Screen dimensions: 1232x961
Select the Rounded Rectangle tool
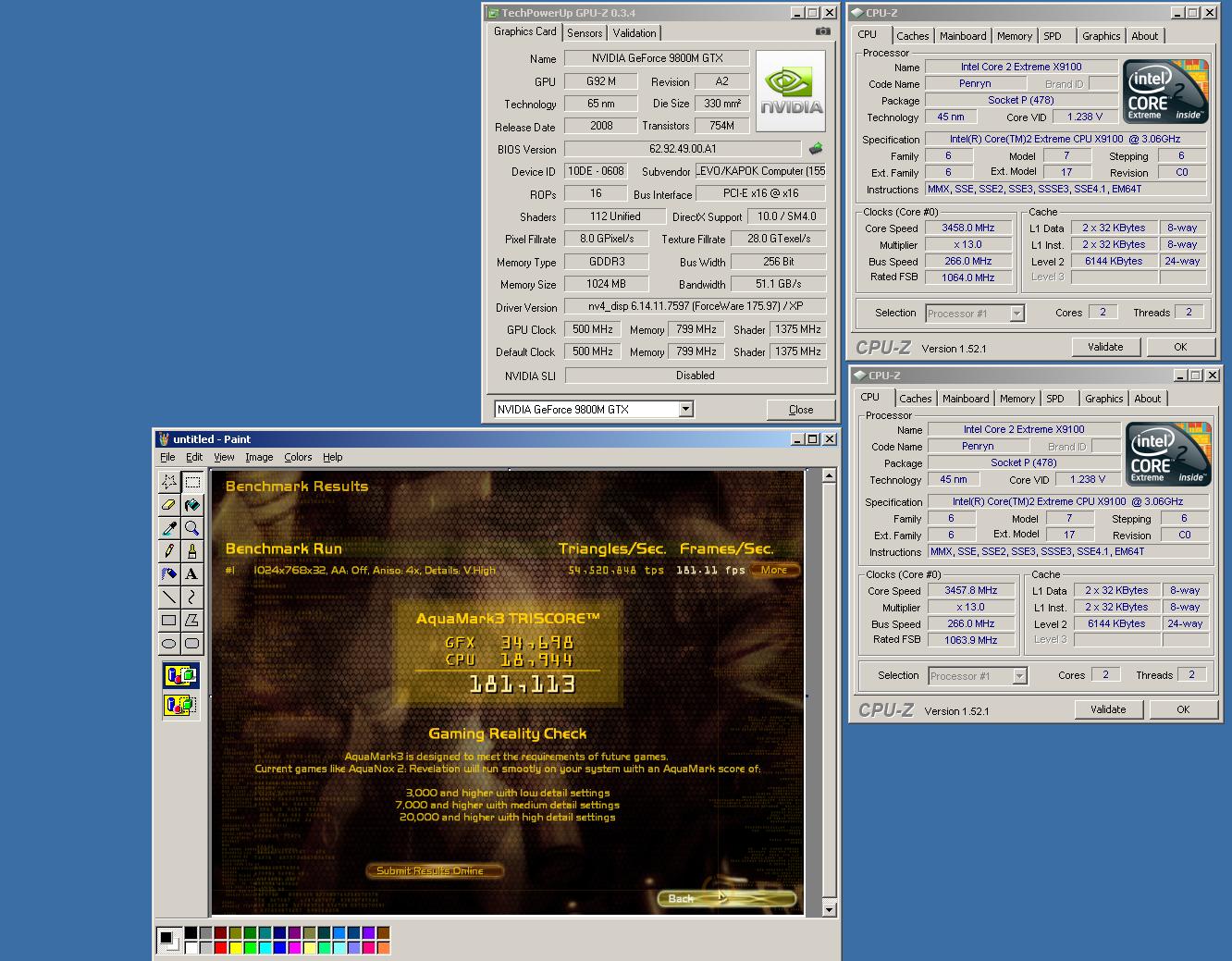[x=191, y=643]
